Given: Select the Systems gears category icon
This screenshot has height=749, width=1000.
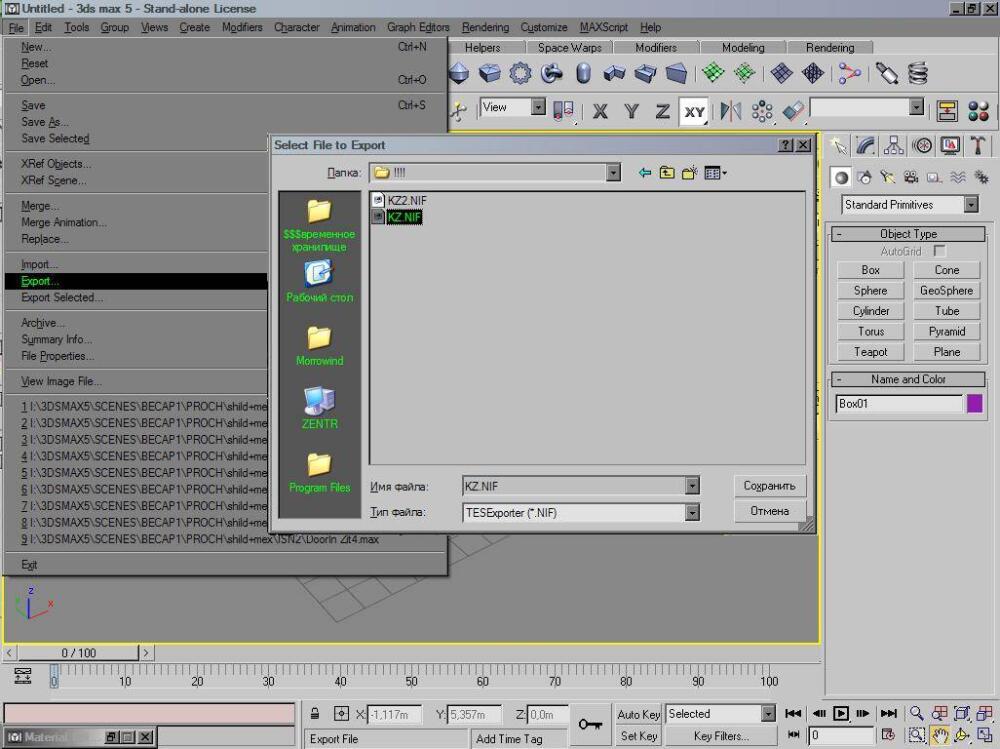Looking at the screenshot, I should click(982, 177).
